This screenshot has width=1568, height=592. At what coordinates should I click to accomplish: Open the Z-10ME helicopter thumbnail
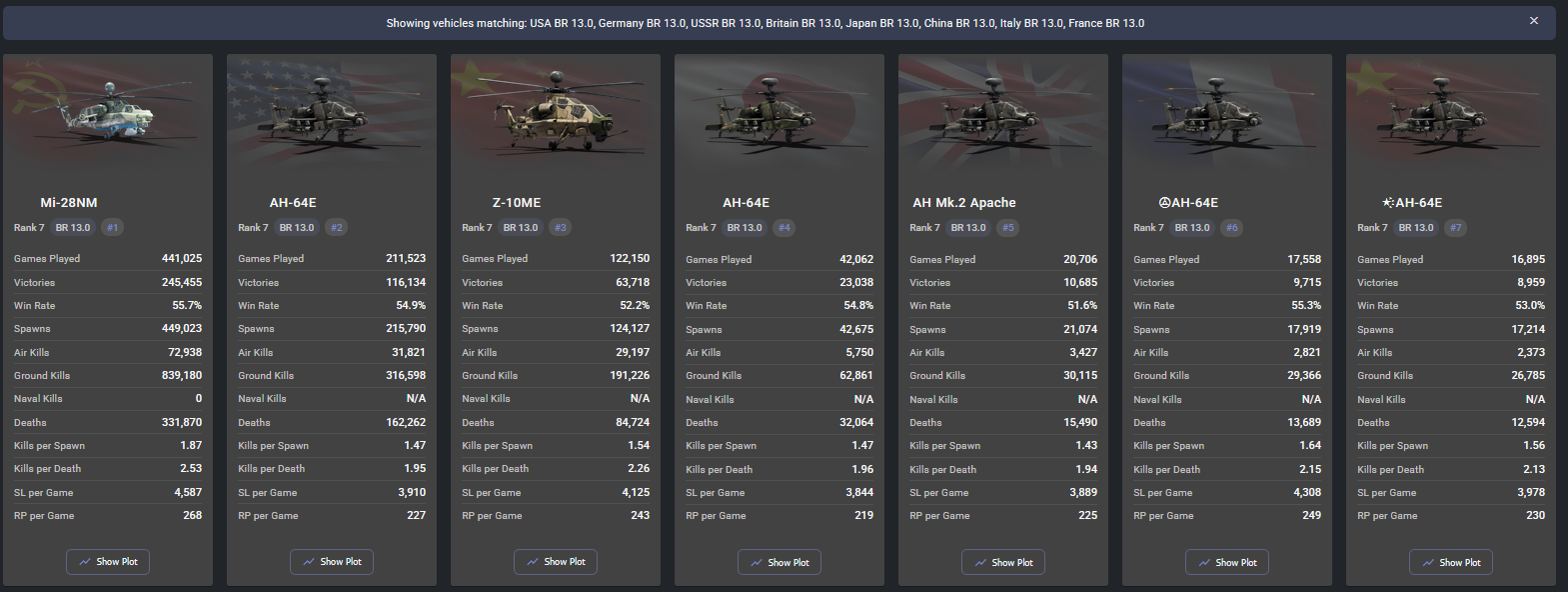(x=556, y=115)
